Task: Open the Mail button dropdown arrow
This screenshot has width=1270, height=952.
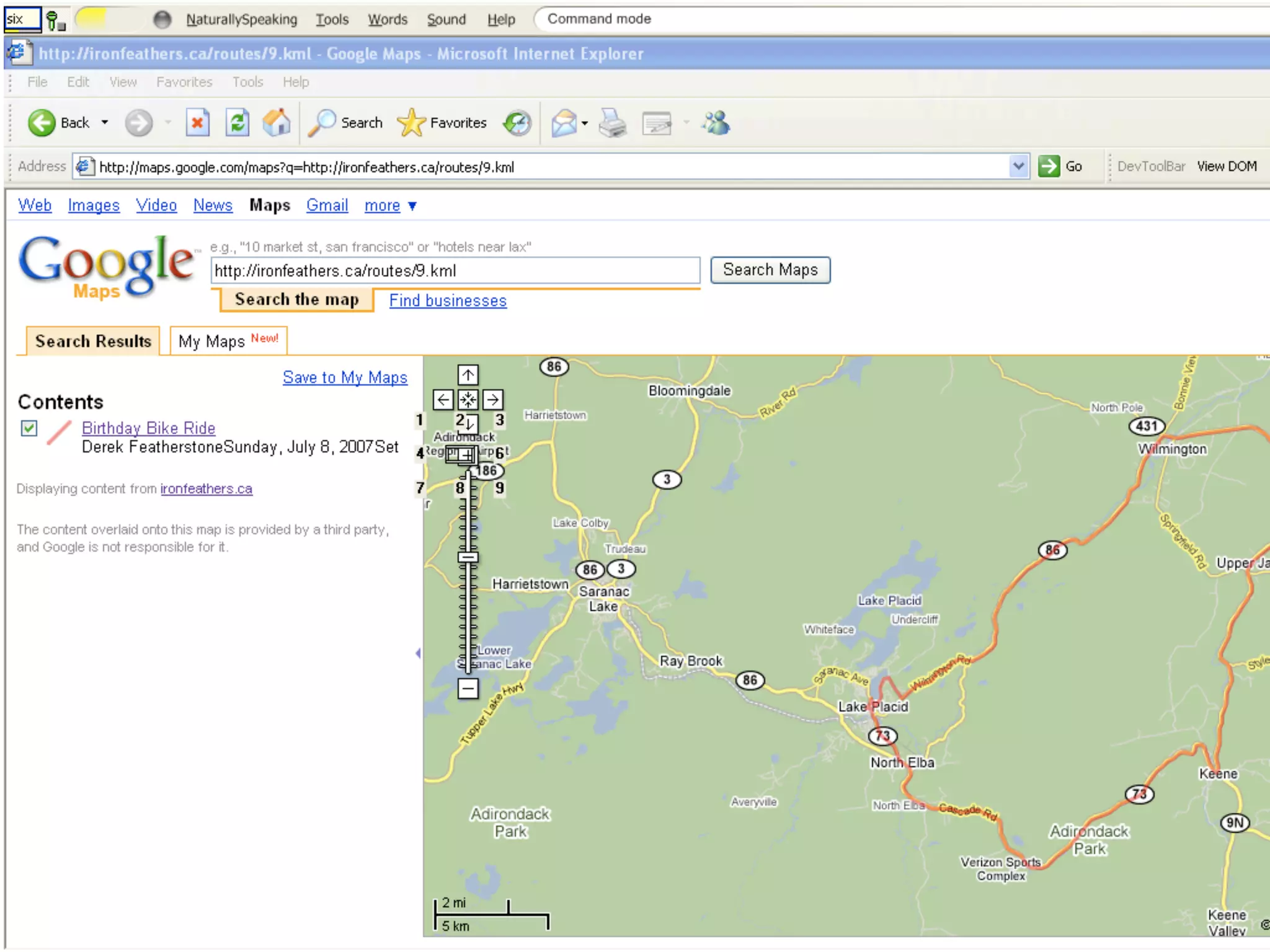Action: pyautogui.click(x=585, y=123)
